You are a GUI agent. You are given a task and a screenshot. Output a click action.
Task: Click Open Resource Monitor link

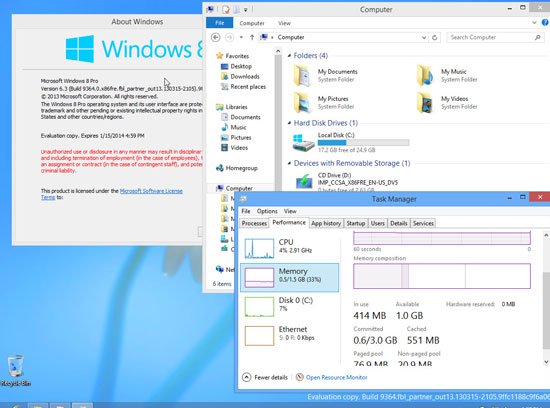(336, 377)
